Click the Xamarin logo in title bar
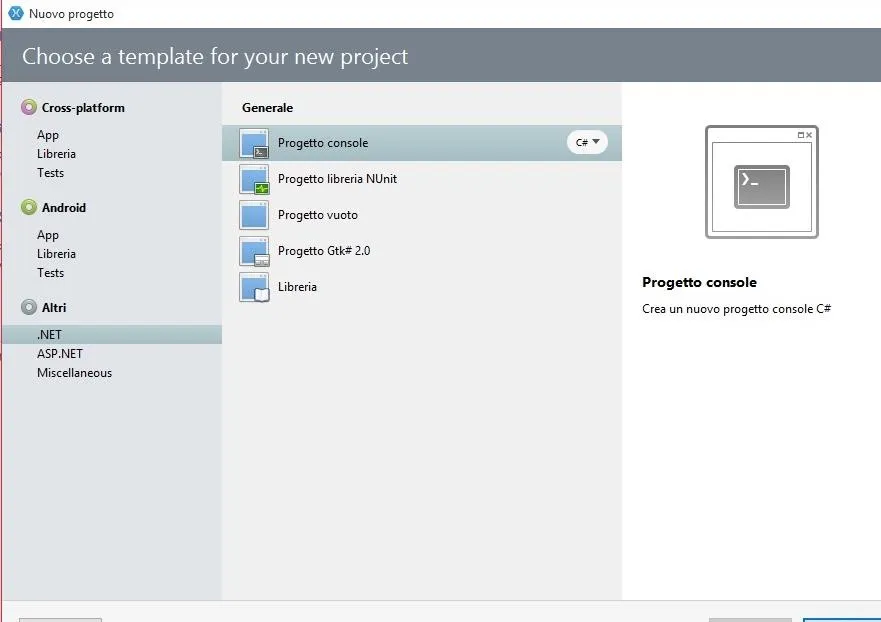This screenshot has height=622, width=881. point(16,13)
